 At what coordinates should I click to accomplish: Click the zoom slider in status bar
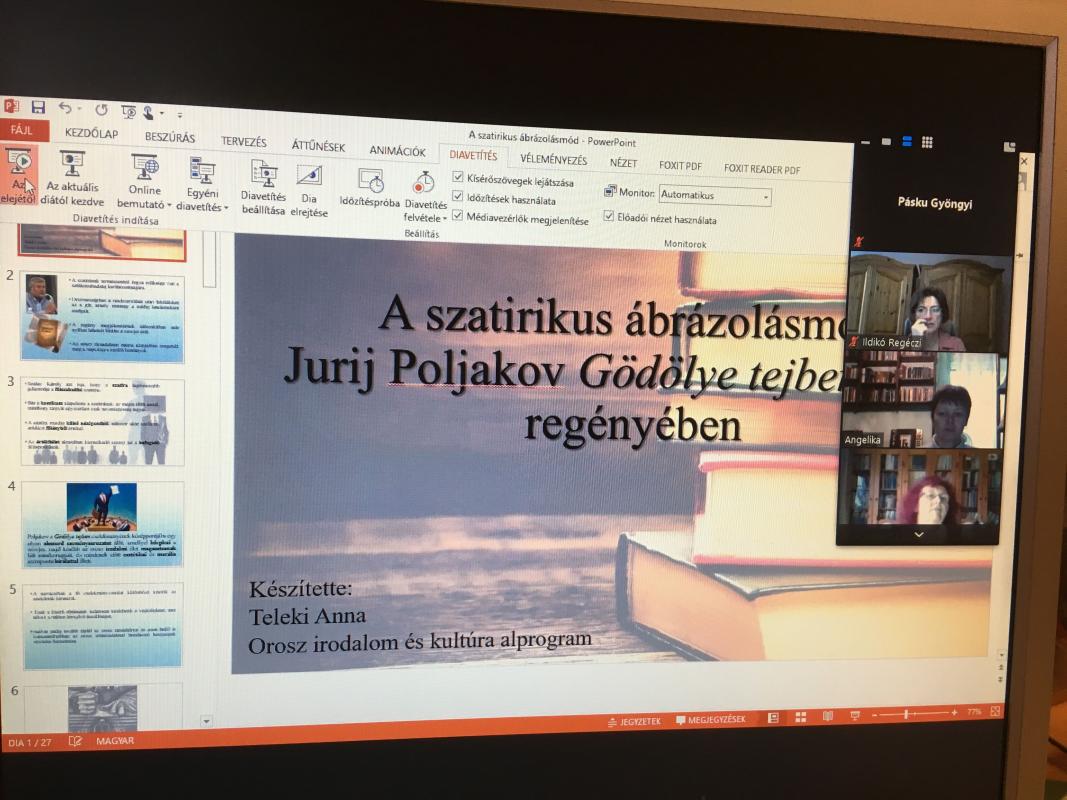(908, 714)
